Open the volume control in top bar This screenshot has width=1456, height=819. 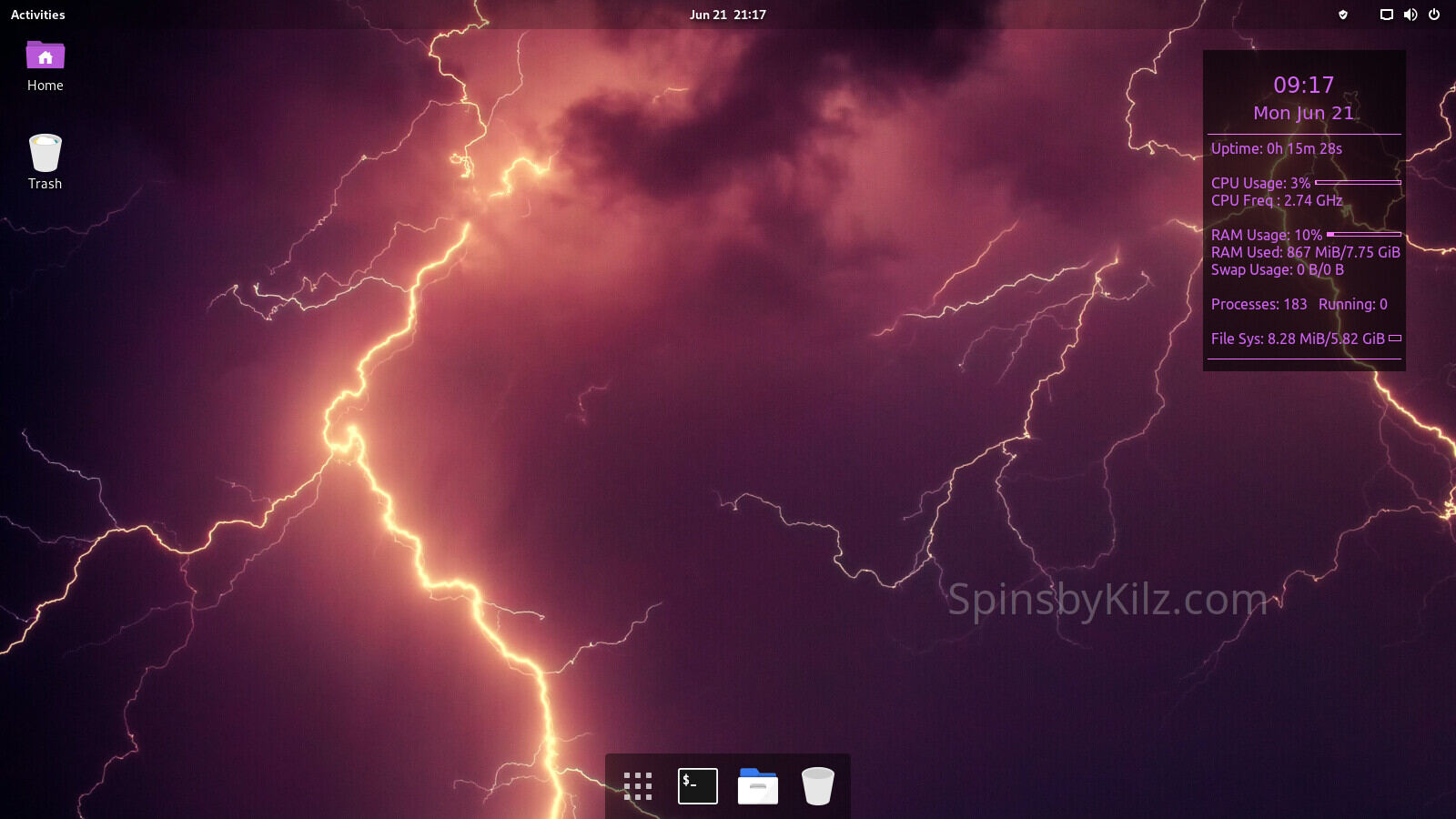(1410, 15)
